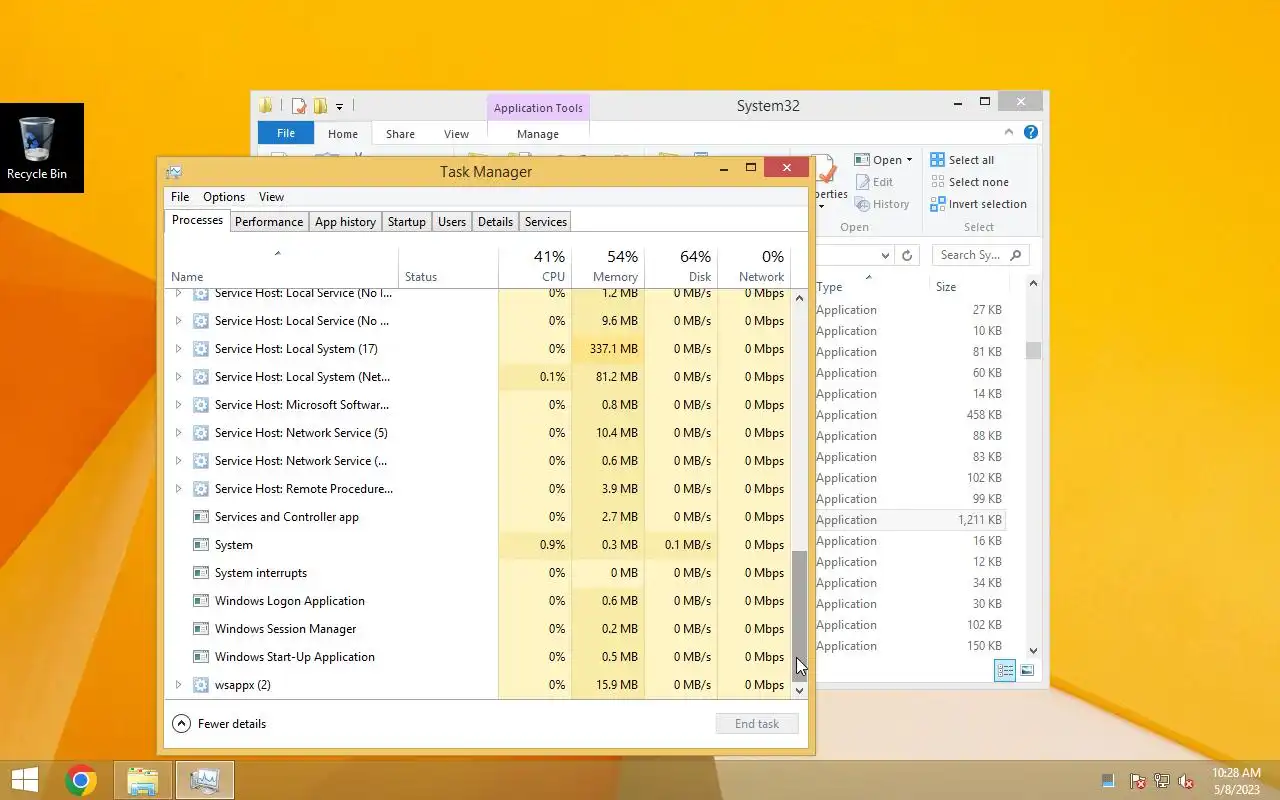Viewport: 1280px width, 800px height.
Task: Open the Action Center flag tray icon
Action: click(1138, 781)
